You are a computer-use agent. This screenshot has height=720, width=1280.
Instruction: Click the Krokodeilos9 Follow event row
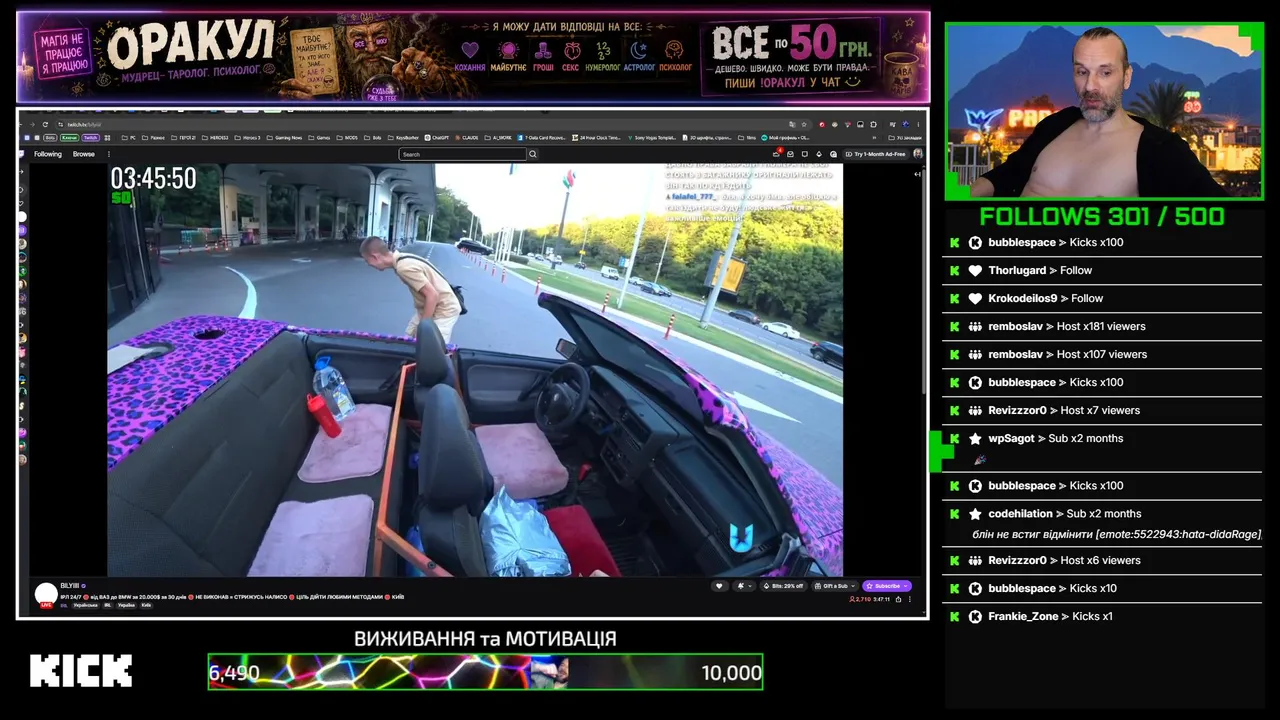[x=1102, y=298]
